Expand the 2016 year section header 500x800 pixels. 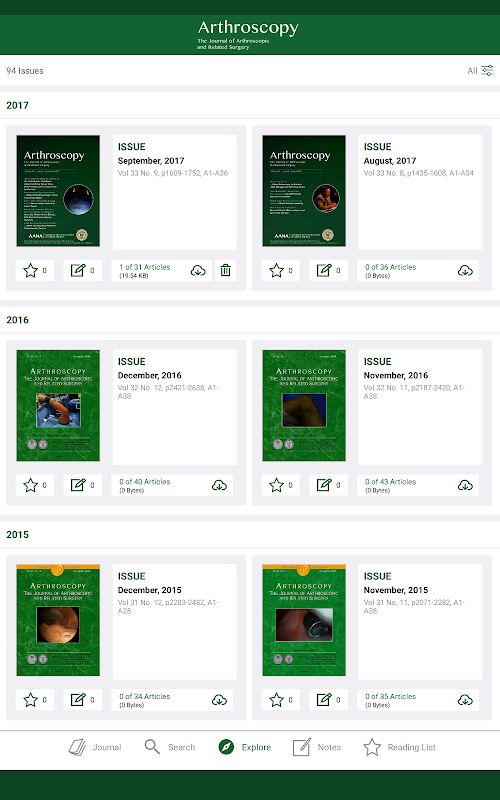click(x=250, y=320)
